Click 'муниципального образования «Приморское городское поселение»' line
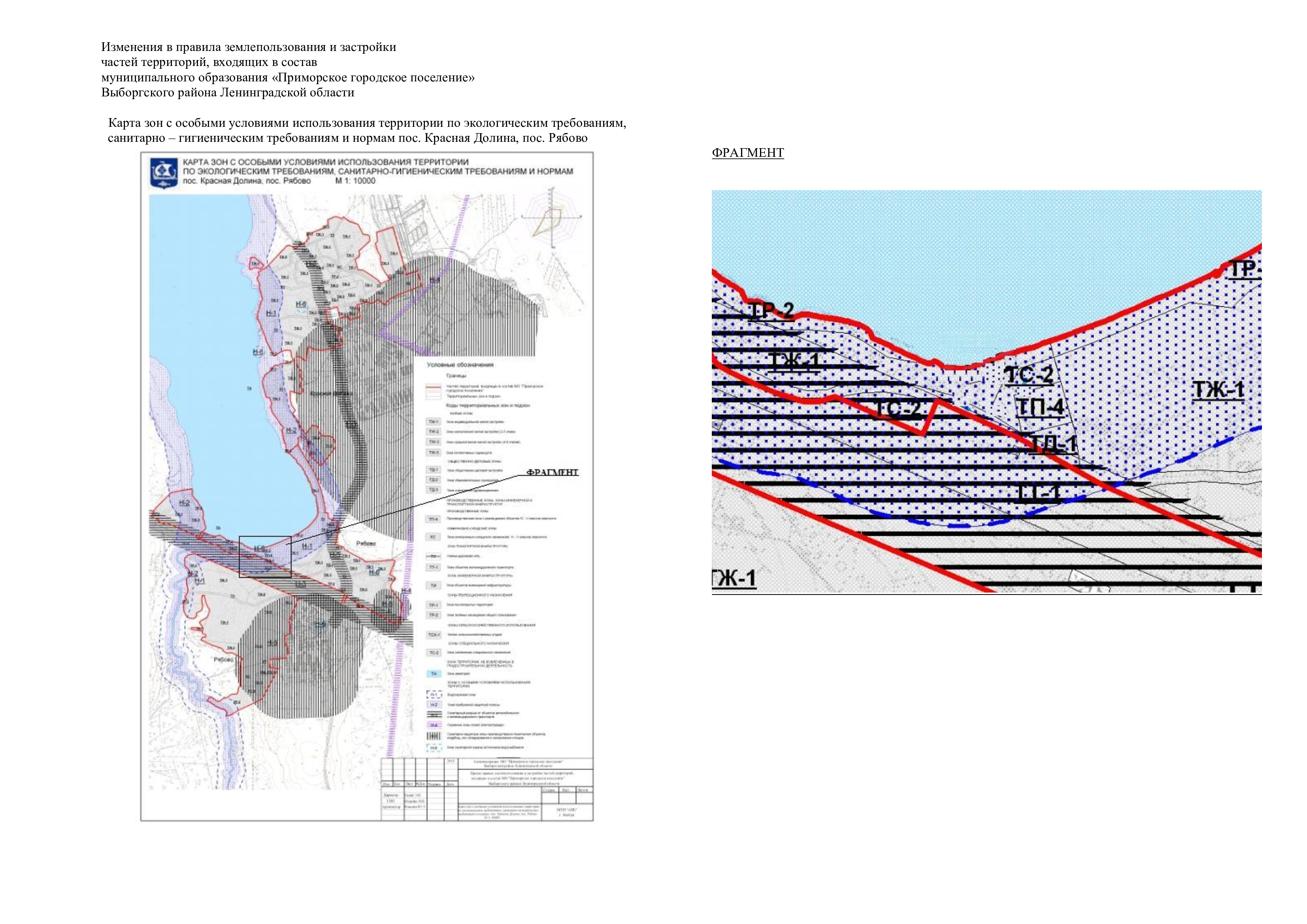This screenshot has height=924, width=1307. [288, 77]
